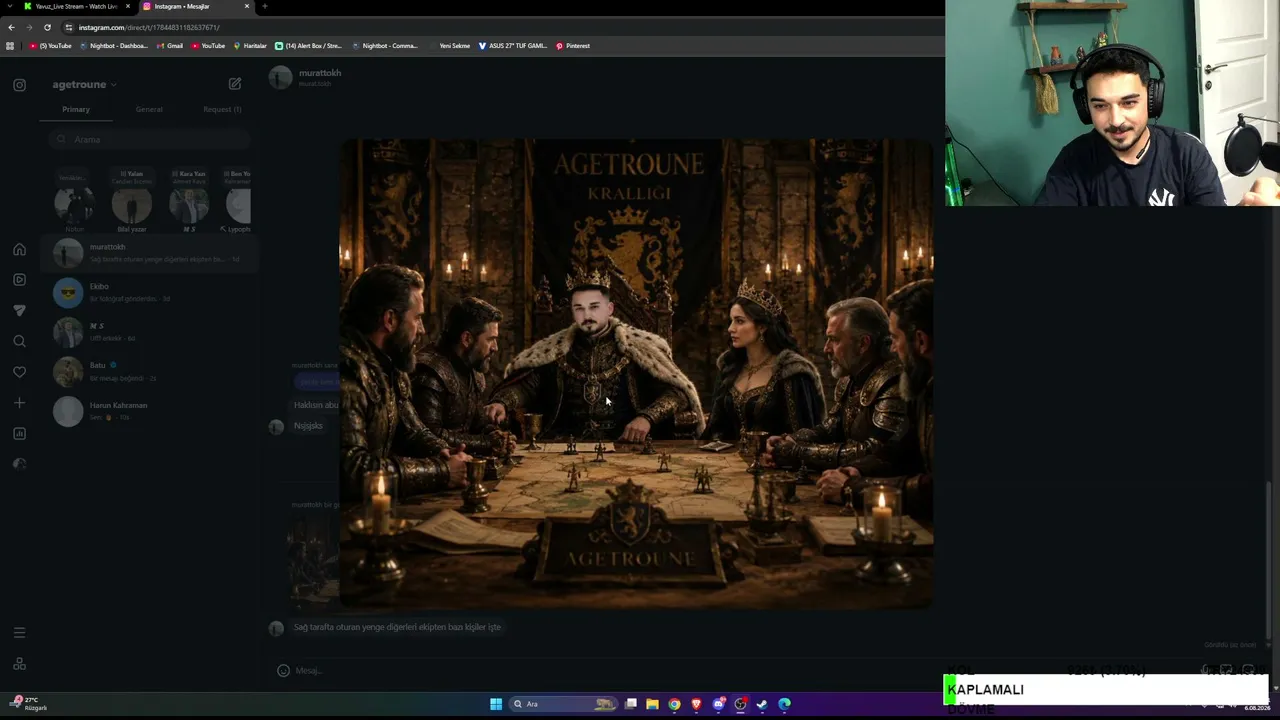Image resolution: width=1280 pixels, height=720 pixels.
Task: Open the Nightbot - Comma... bookmark
Action: point(385,46)
